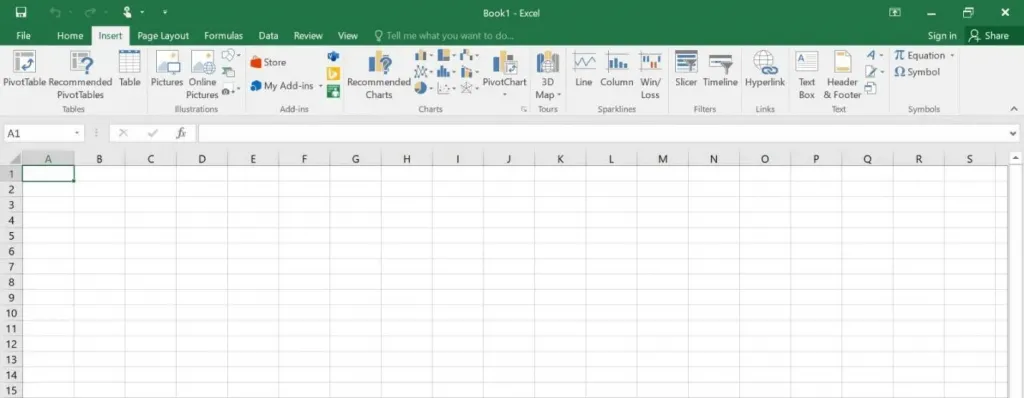The height and width of the screenshot is (398, 1024).
Task: Click the vertical scrollbar up arrow
Action: [x=1016, y=158]
